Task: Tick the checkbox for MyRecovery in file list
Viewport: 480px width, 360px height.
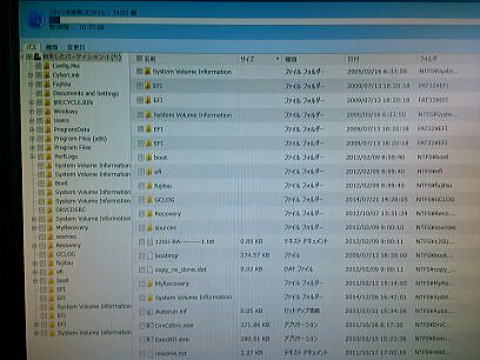Action: click(142, 284)
